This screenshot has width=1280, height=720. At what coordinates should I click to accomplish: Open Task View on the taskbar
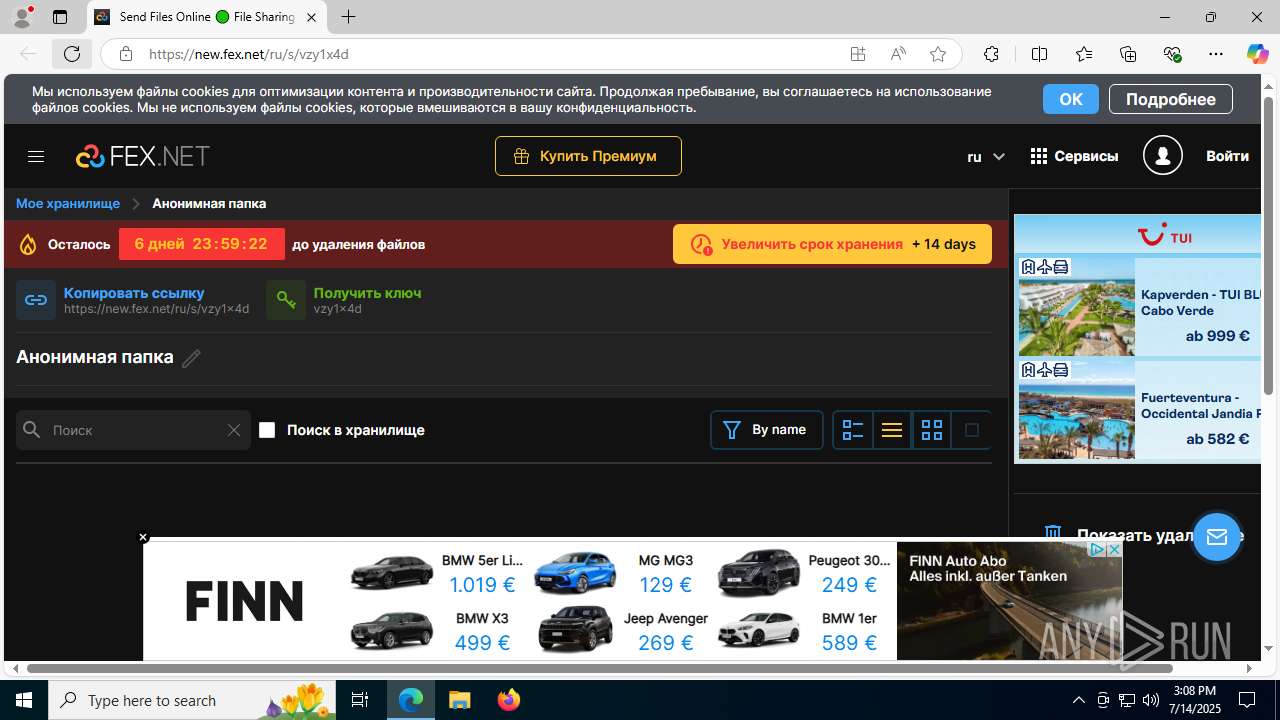tap(360, 700)
